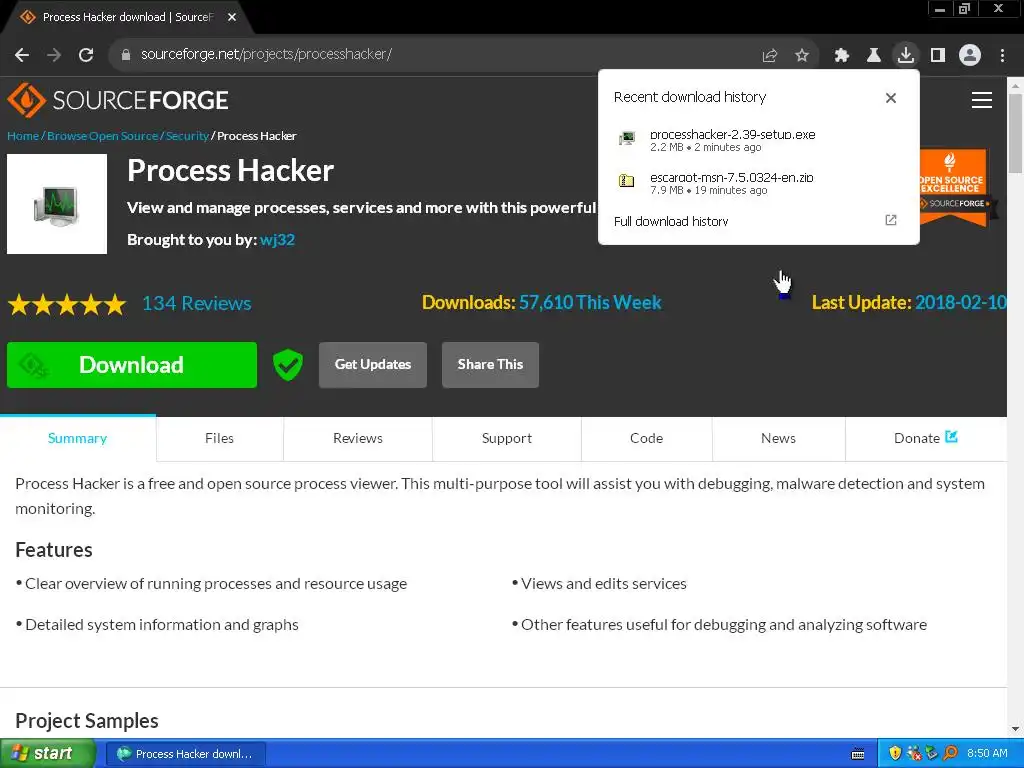
Task: Click the Chrome Labs flask icon
Action: pyautogui.click(x=874, y=56)
